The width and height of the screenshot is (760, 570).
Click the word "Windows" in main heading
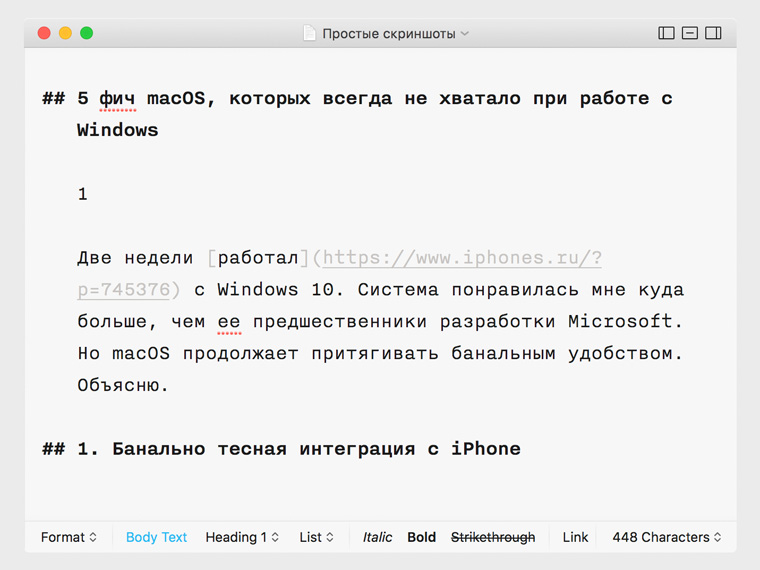pyautogui.click(x=118, y=130)
